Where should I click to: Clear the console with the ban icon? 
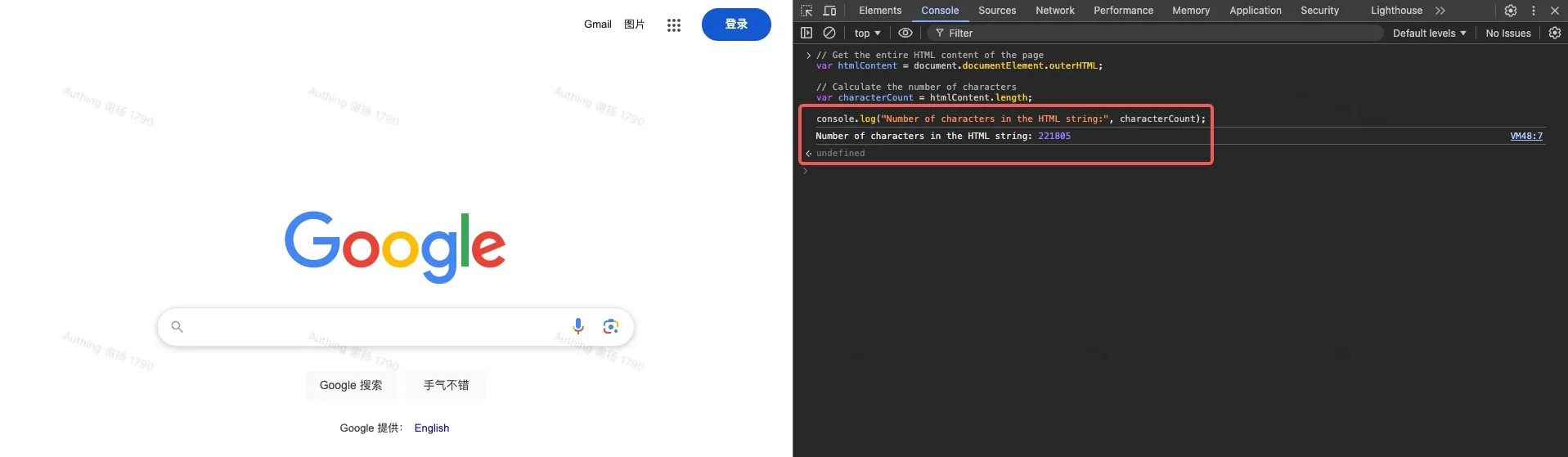point(829,33)
